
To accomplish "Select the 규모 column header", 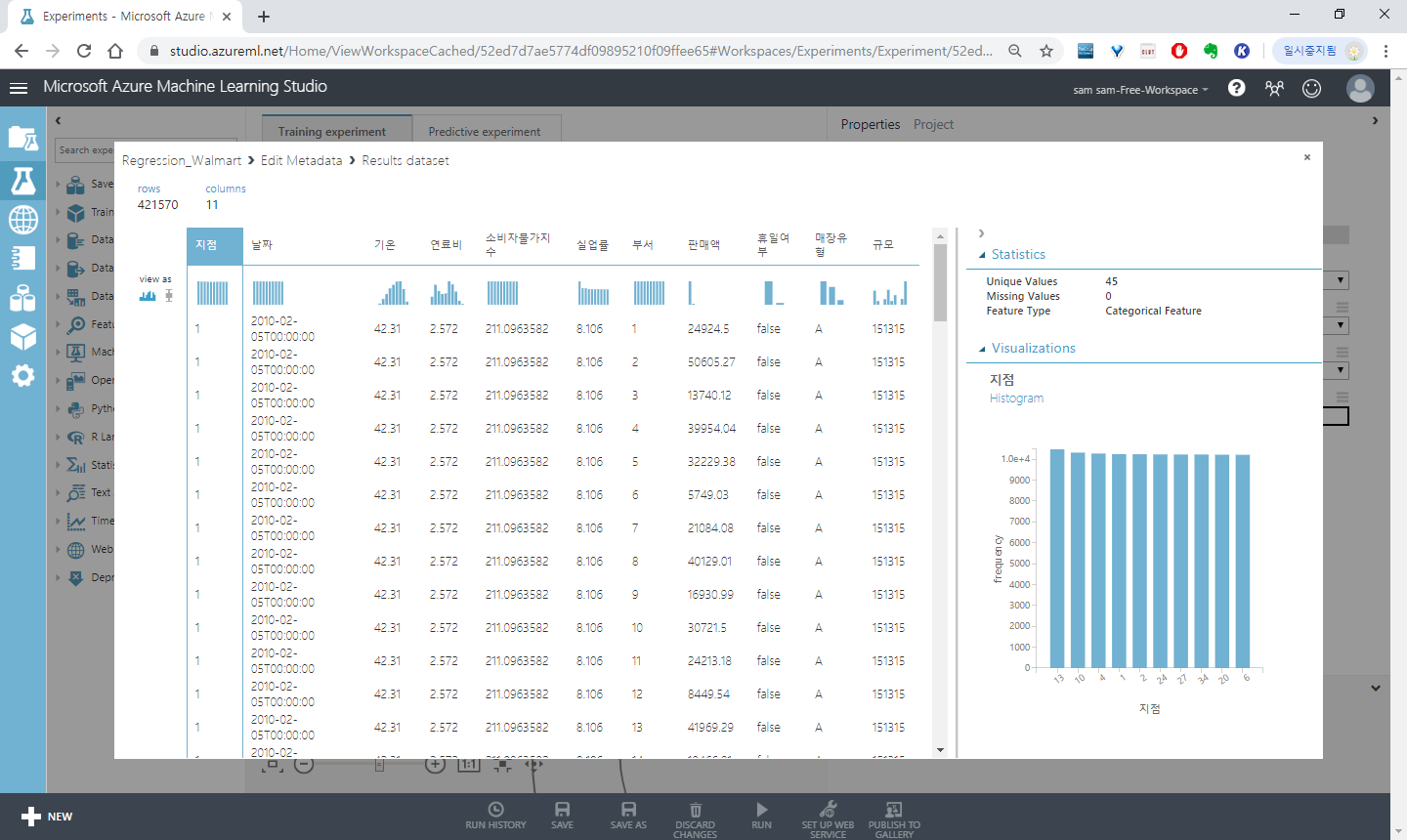I will coord(882,245).
